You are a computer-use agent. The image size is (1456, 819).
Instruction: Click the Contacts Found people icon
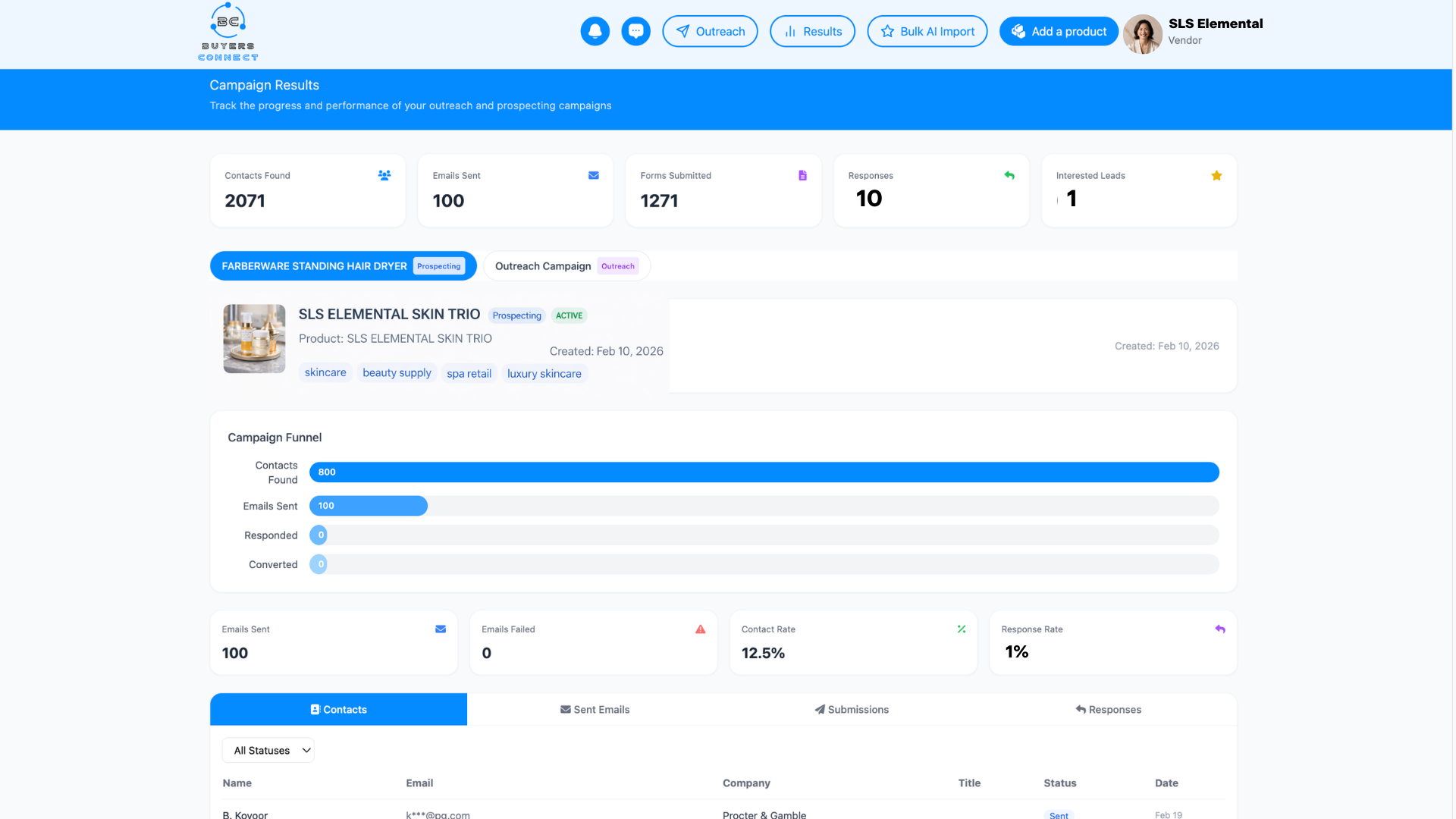pyautogui.click(x=384, y=175)
